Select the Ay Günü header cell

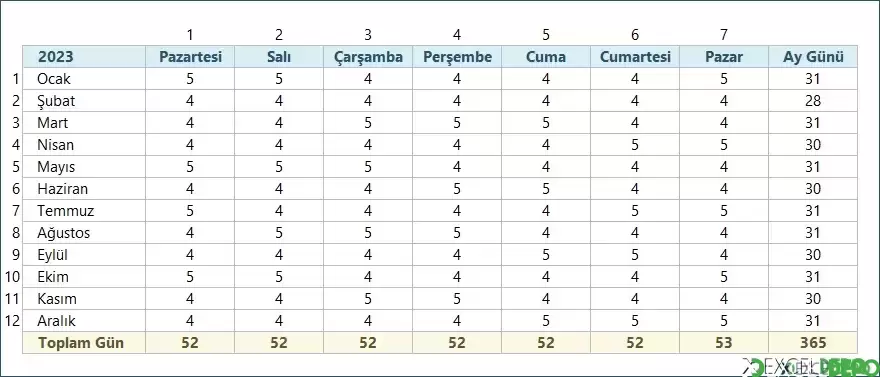pos(813,57)
